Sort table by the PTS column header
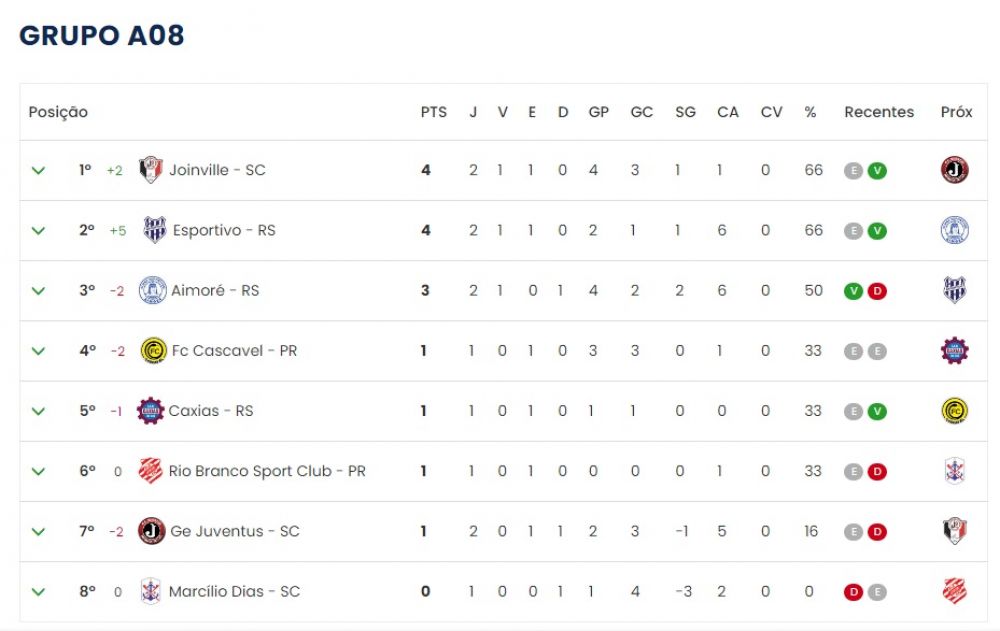The height and width of the screenshot is (631, 1000). pyautogui.click(x=434, y=112)
